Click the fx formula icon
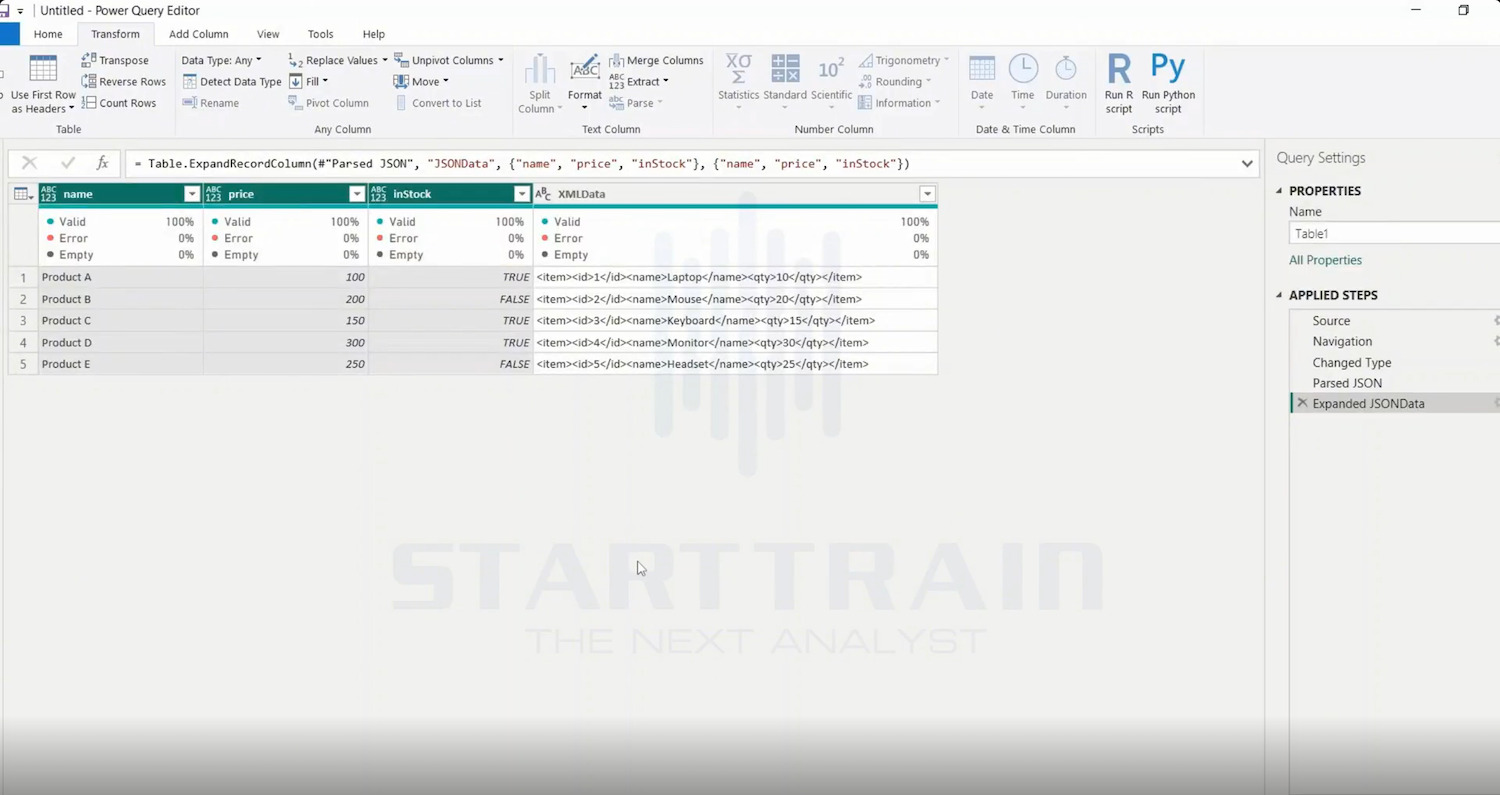The image size is (1500, 795). click(102, 163)
